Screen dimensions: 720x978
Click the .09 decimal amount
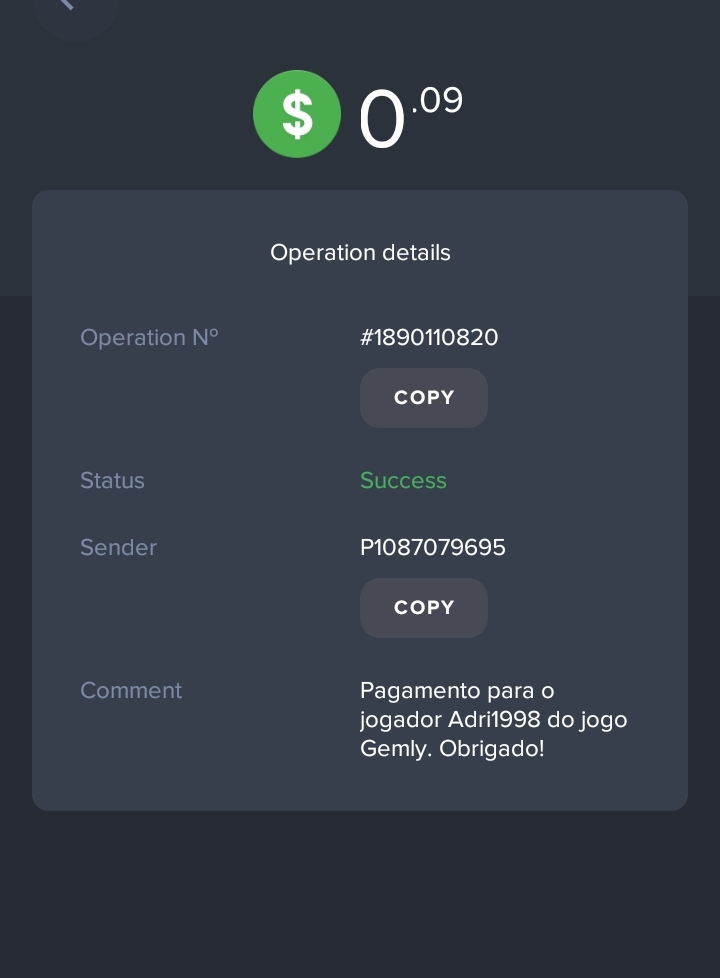tap(437, 101)
